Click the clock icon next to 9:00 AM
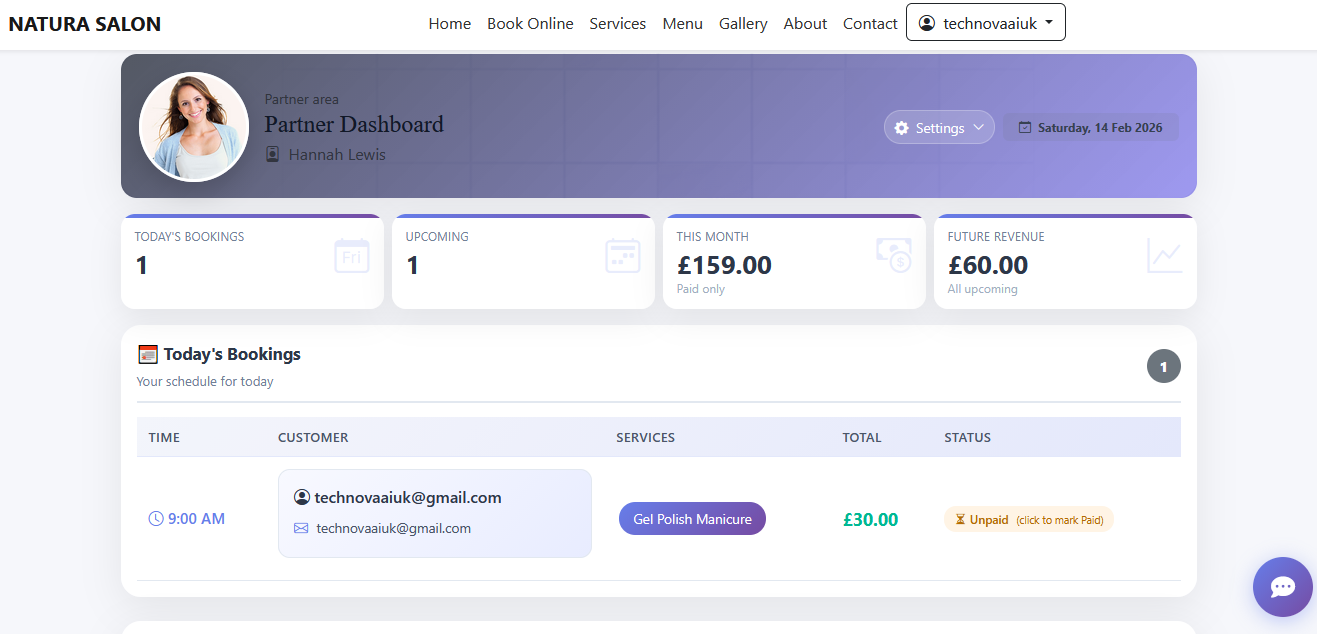The width and height of the screenshot is (1317, 634). click(155, 518)
